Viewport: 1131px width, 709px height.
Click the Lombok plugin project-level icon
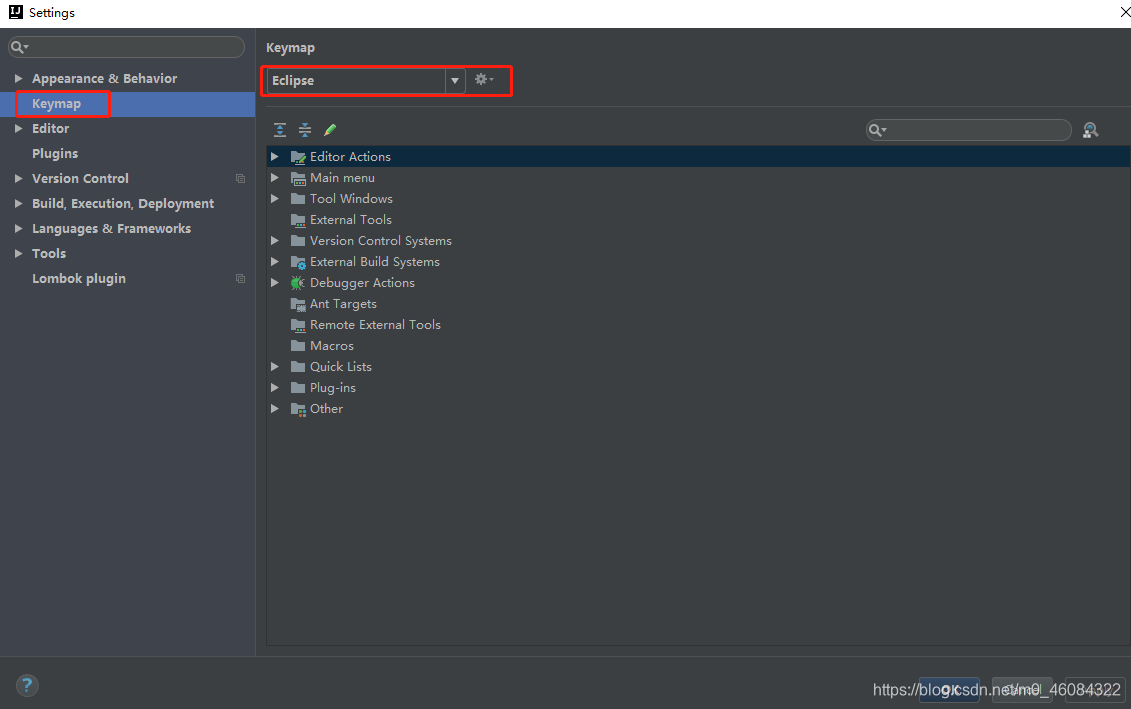tap(240, 278)
